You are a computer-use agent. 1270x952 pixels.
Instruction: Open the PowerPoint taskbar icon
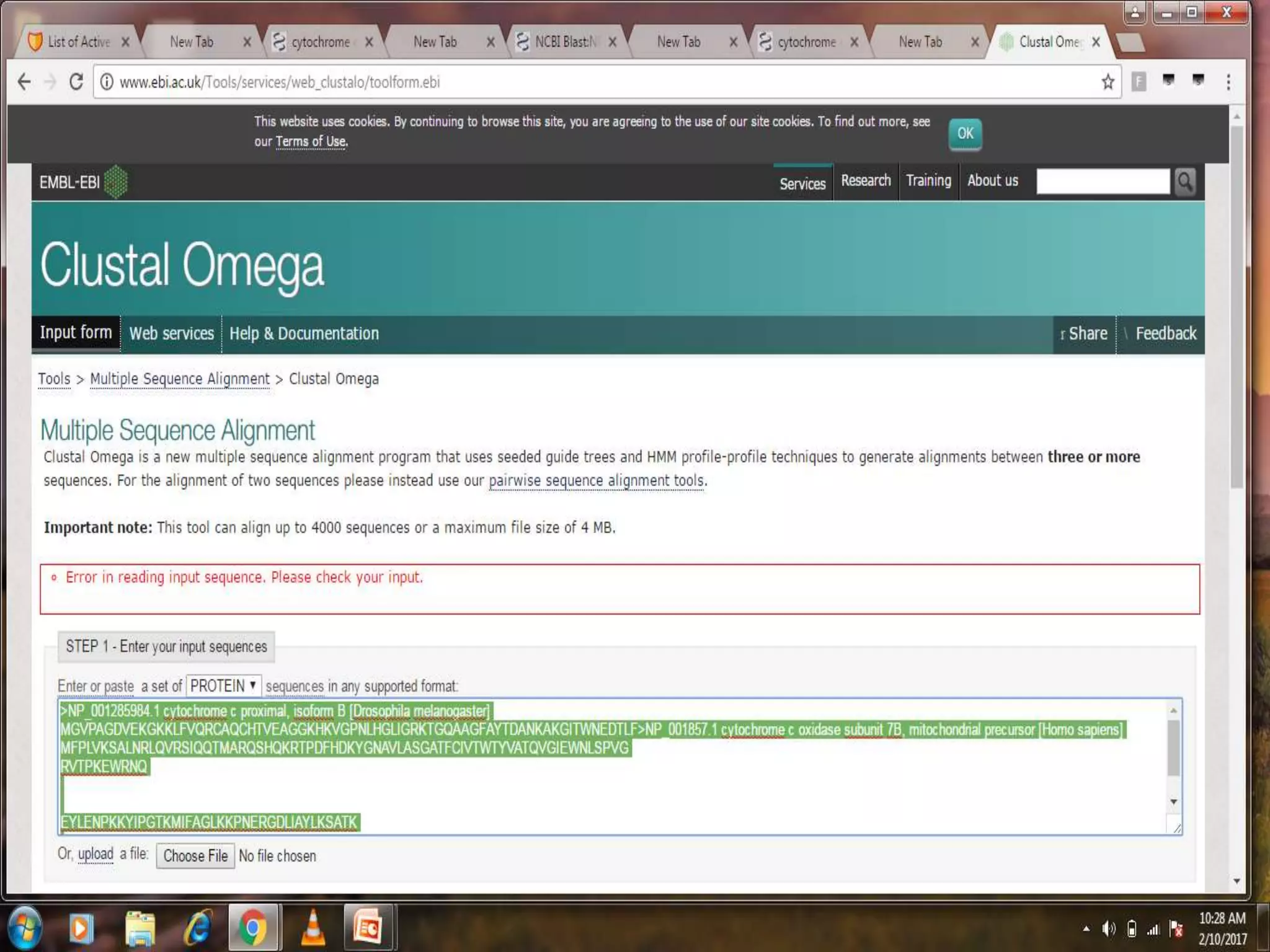(368, 928)
